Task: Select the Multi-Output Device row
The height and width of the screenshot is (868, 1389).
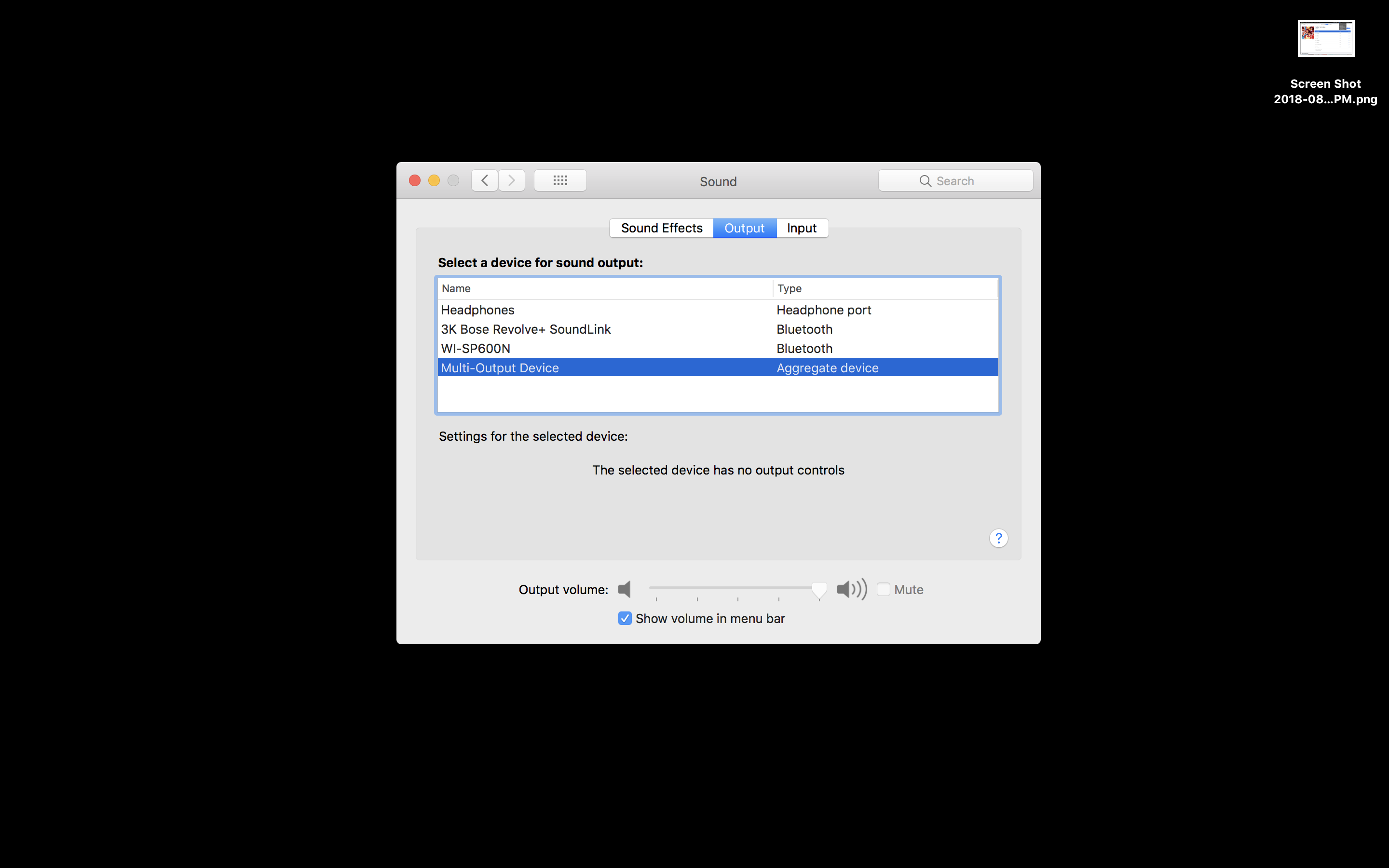Action: coord(718,367)
